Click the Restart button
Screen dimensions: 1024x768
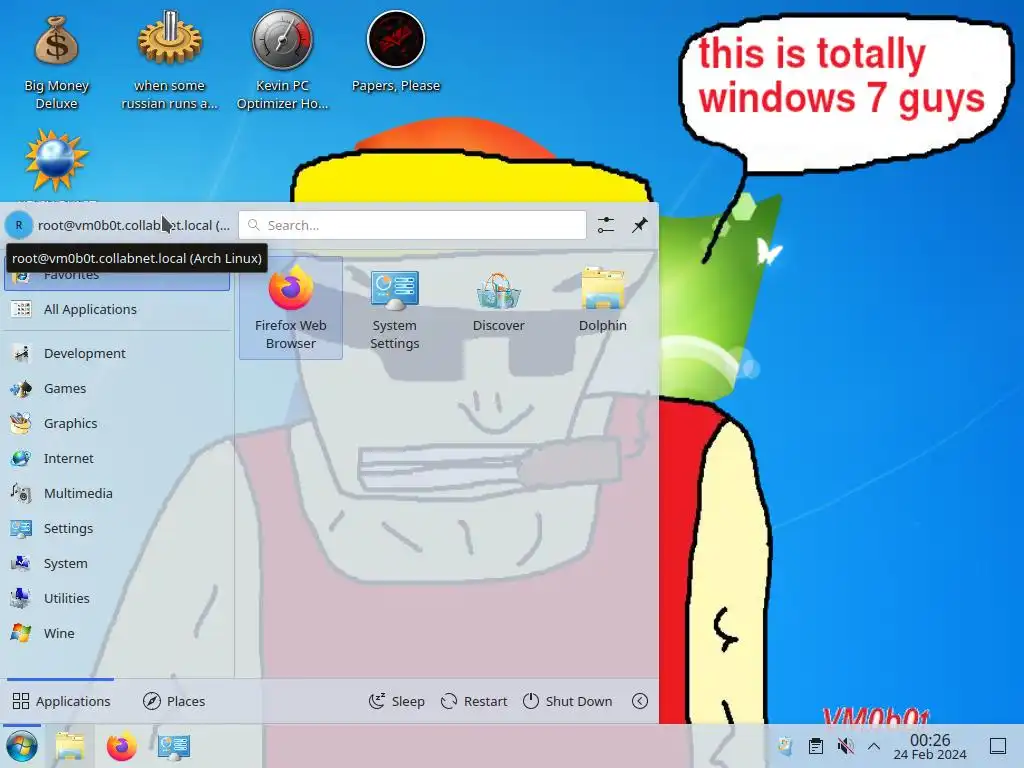474,701
